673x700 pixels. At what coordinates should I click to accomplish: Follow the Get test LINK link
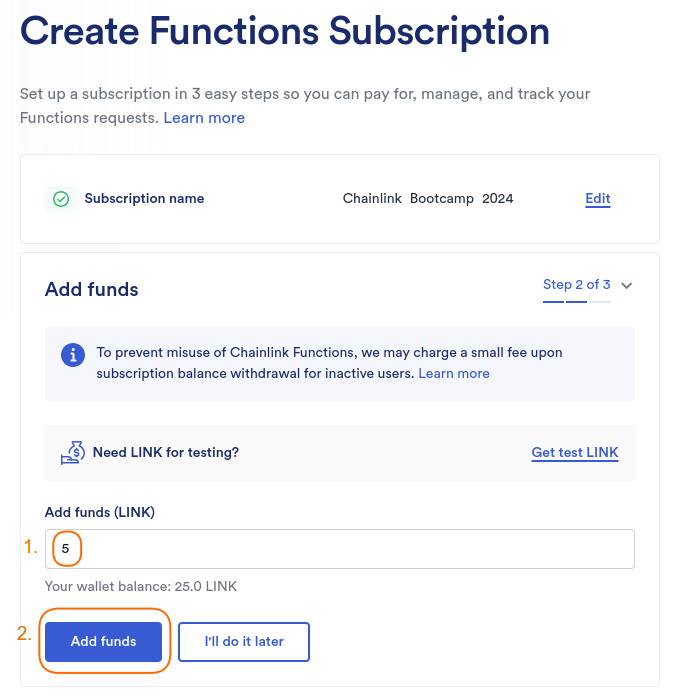575,453
